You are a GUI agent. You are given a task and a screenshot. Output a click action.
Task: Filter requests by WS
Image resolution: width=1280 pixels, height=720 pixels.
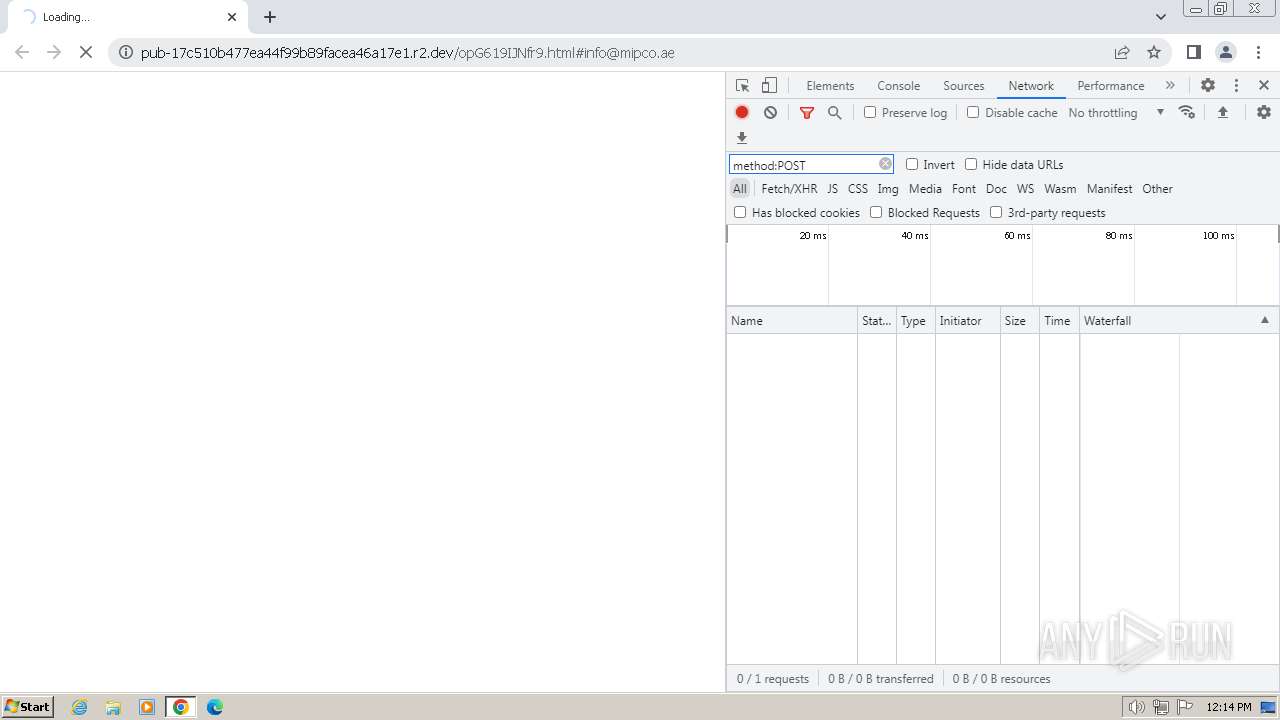(x=1025, y=188)
